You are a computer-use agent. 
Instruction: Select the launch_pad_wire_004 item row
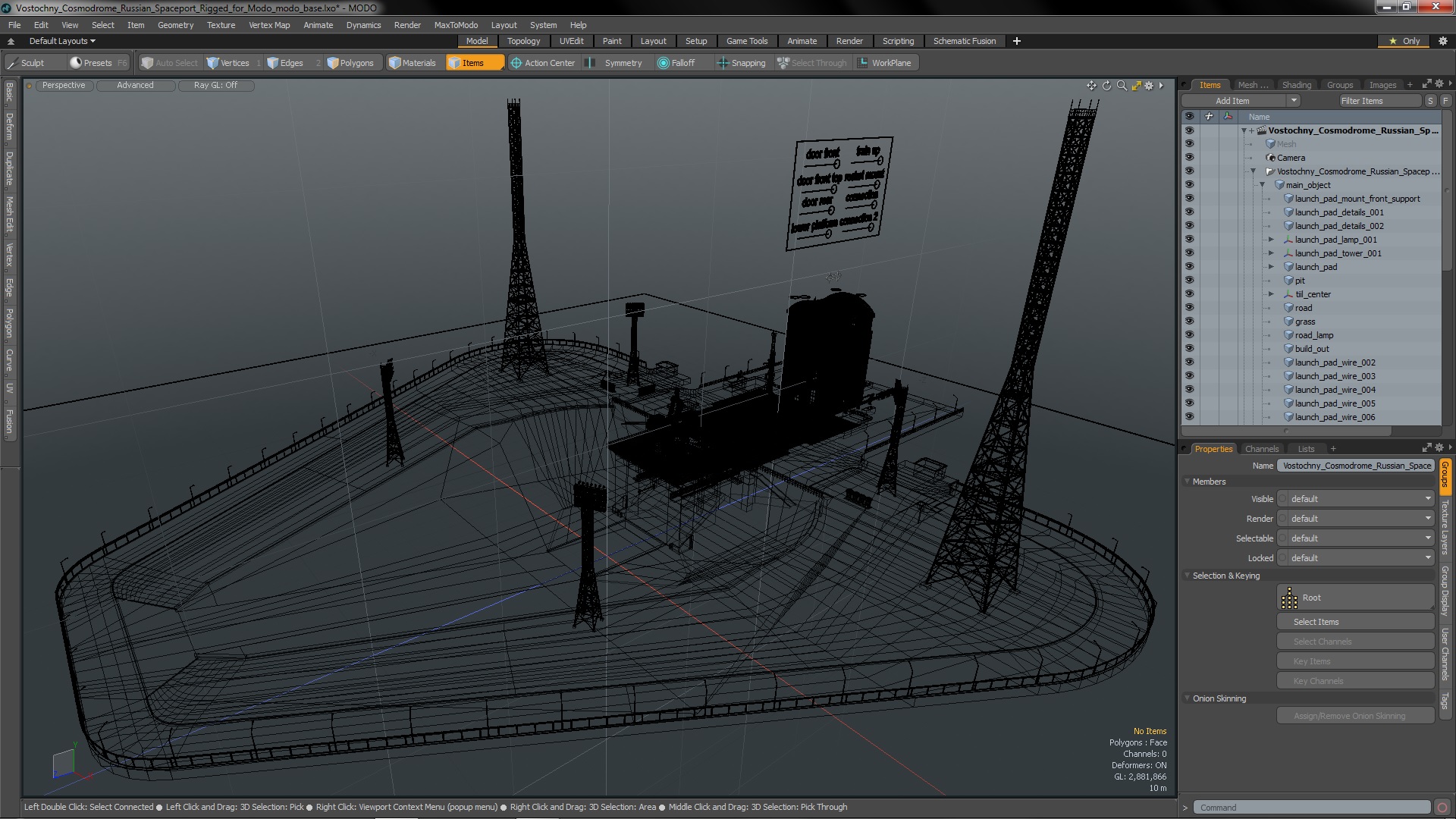click(x=1335, y=390)
